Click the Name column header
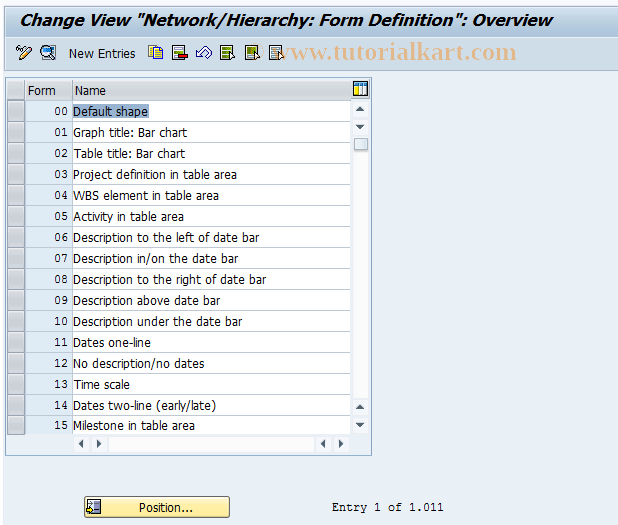Image resolution: width=618 pixels, height=525 pixels. point(211,90)
